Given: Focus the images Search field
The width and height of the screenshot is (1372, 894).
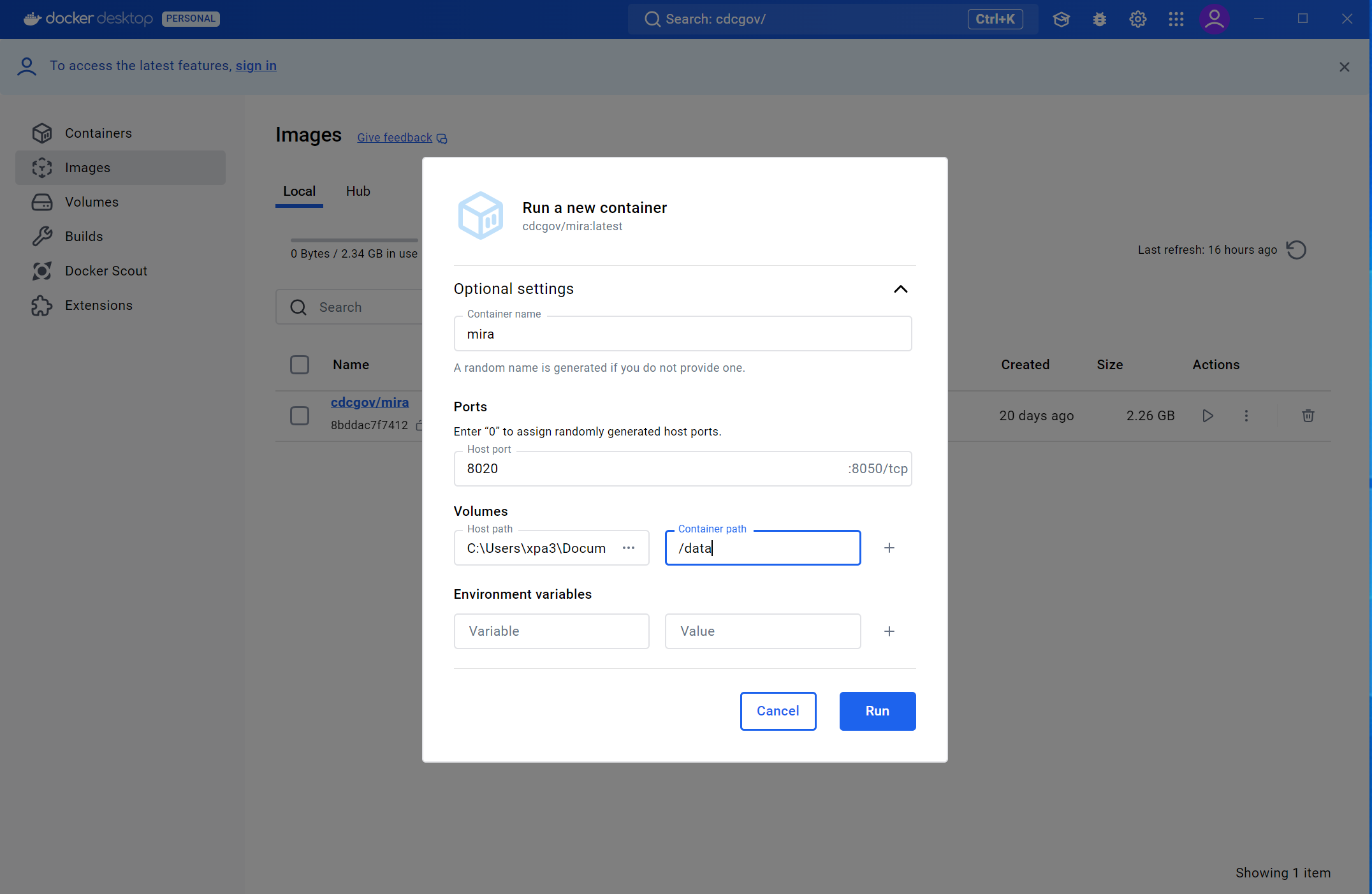Looking at the screenshot, I should point(349,307).
